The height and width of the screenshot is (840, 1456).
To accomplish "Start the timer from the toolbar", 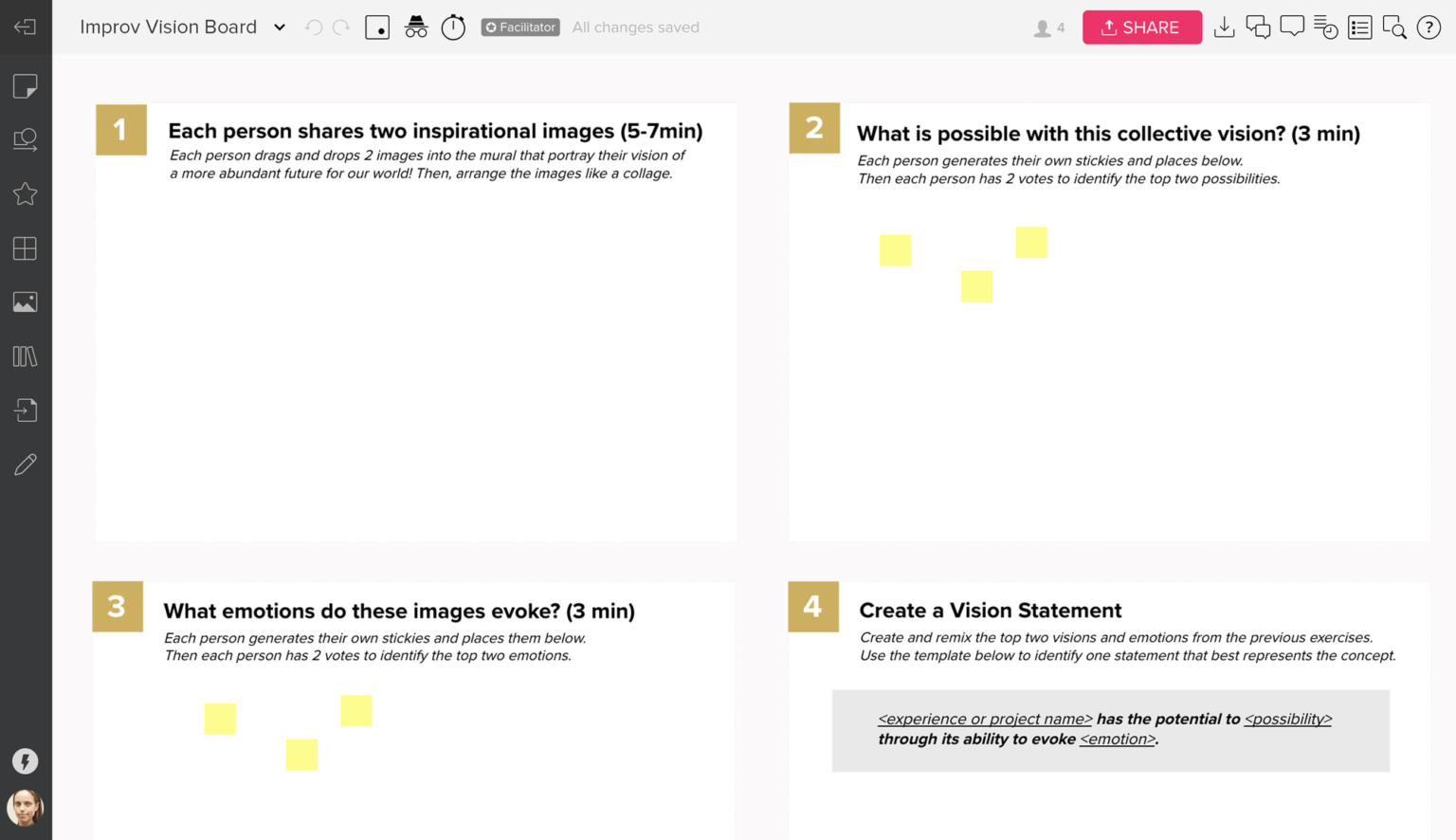I will [453, 27].
